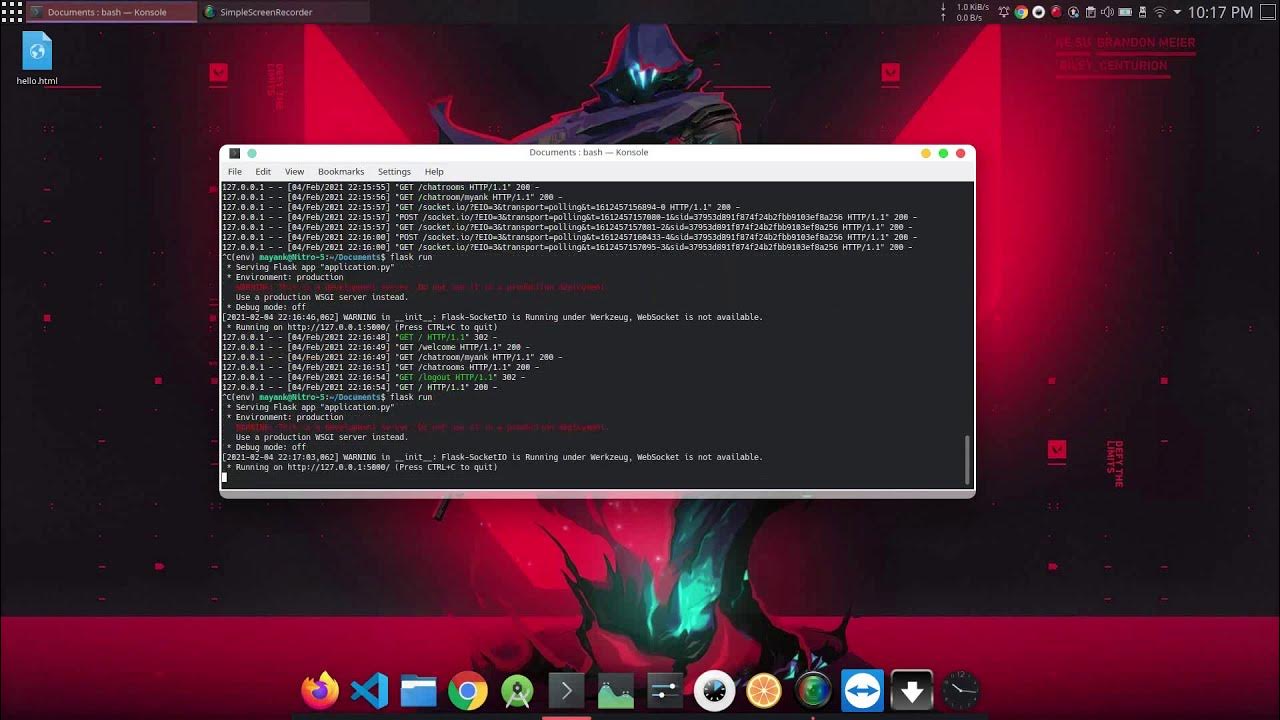This screenshot has width=1280, height=720.
Task: Open the File menu in Konsole
Action: click(234, 172)
